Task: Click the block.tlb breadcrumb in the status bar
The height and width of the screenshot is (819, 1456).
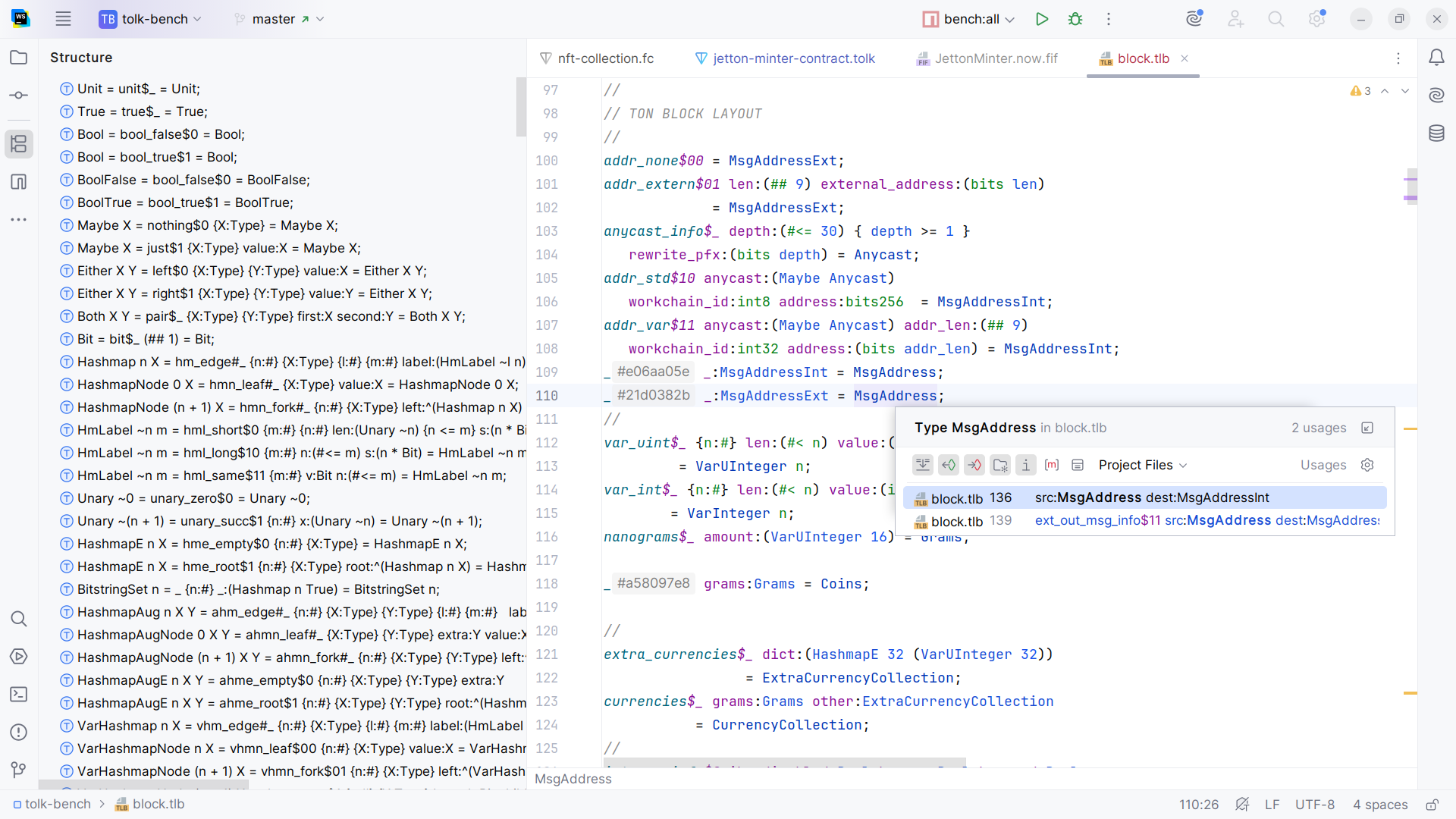Action: pyautogui.click(x=149, y=805)
